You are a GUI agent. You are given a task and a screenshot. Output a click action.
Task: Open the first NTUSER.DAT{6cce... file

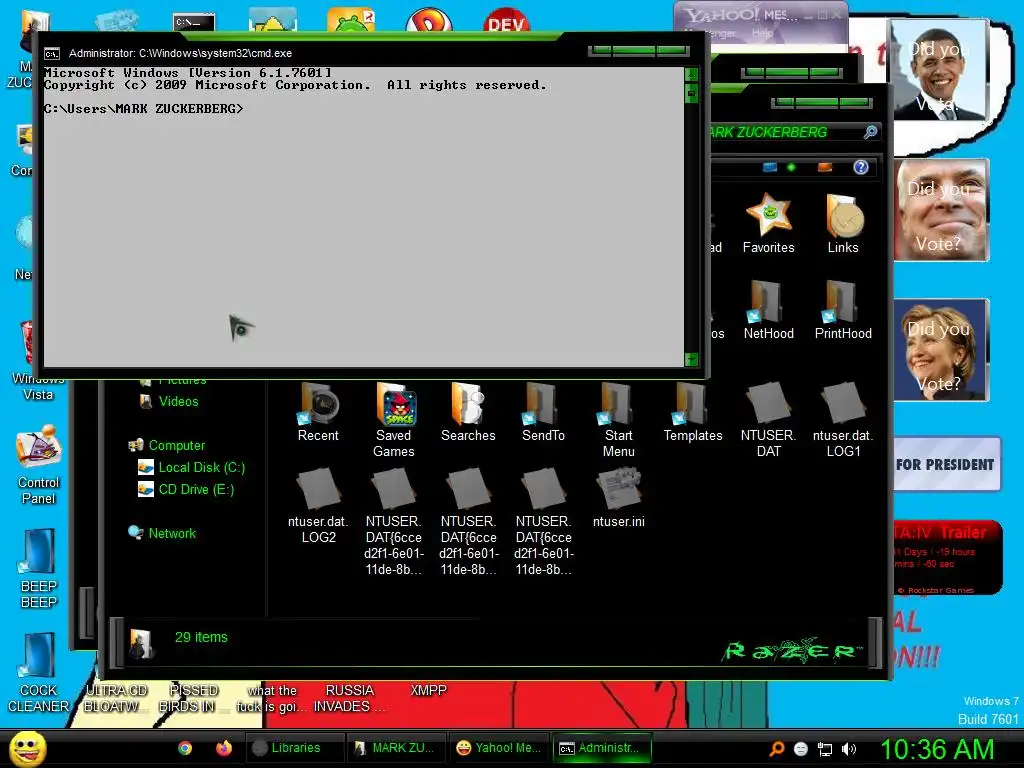pyautogui.click(x=394, y=522)
